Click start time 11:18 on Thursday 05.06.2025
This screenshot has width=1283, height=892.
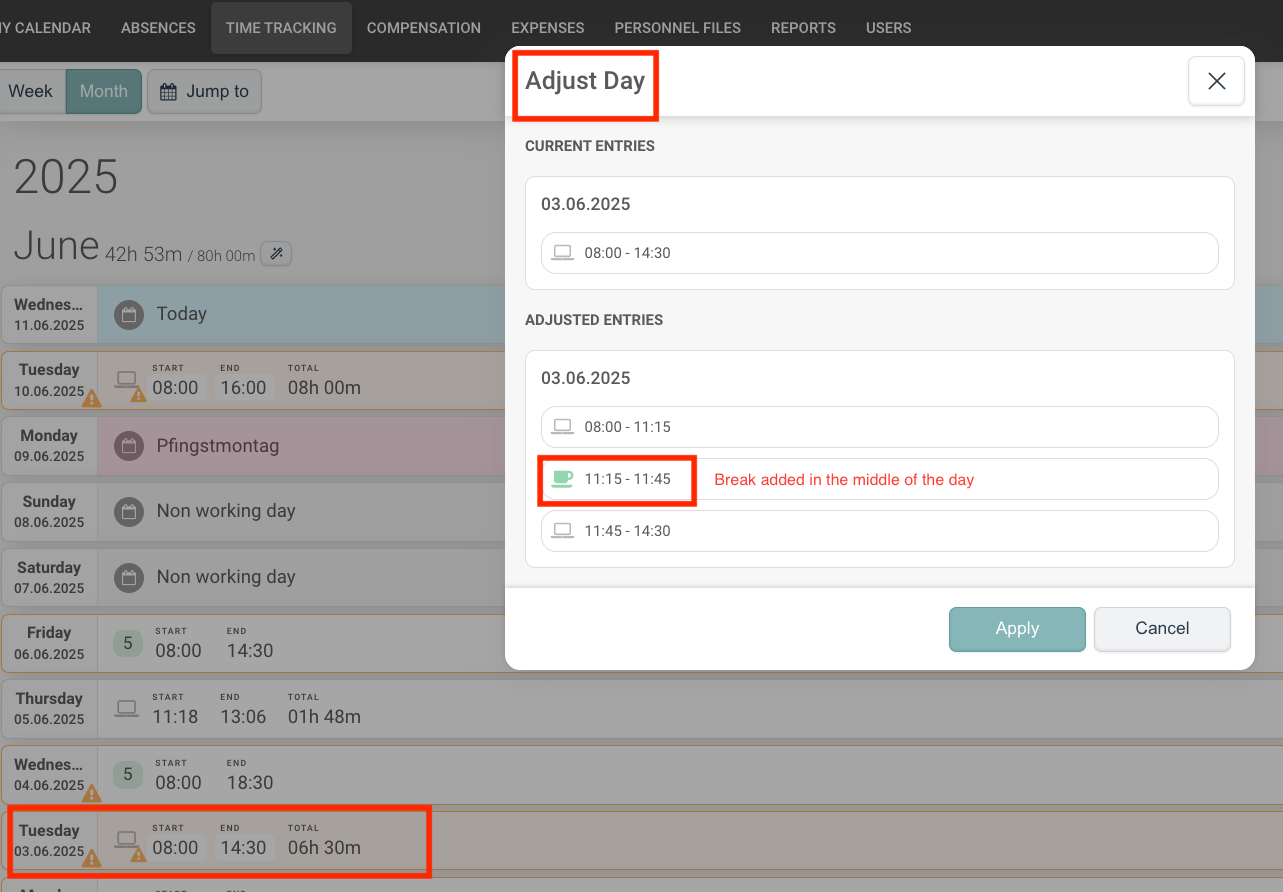[176, 717]
